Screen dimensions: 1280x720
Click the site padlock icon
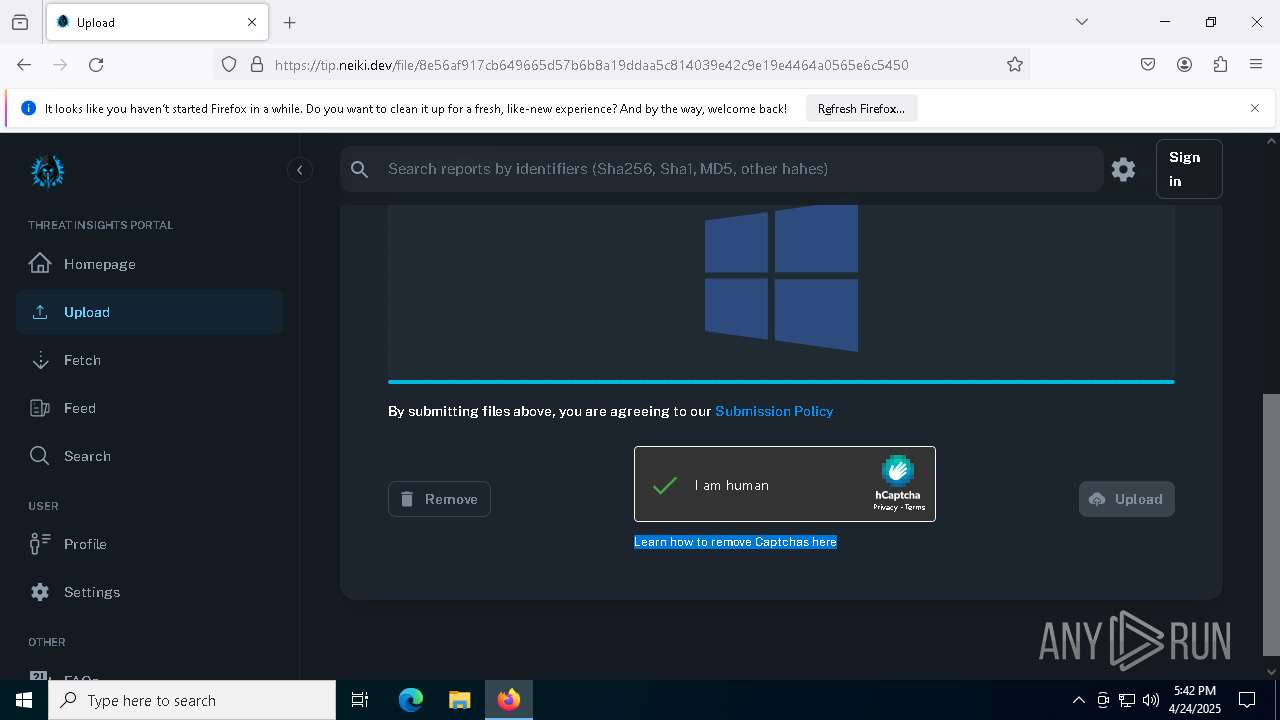257,64
